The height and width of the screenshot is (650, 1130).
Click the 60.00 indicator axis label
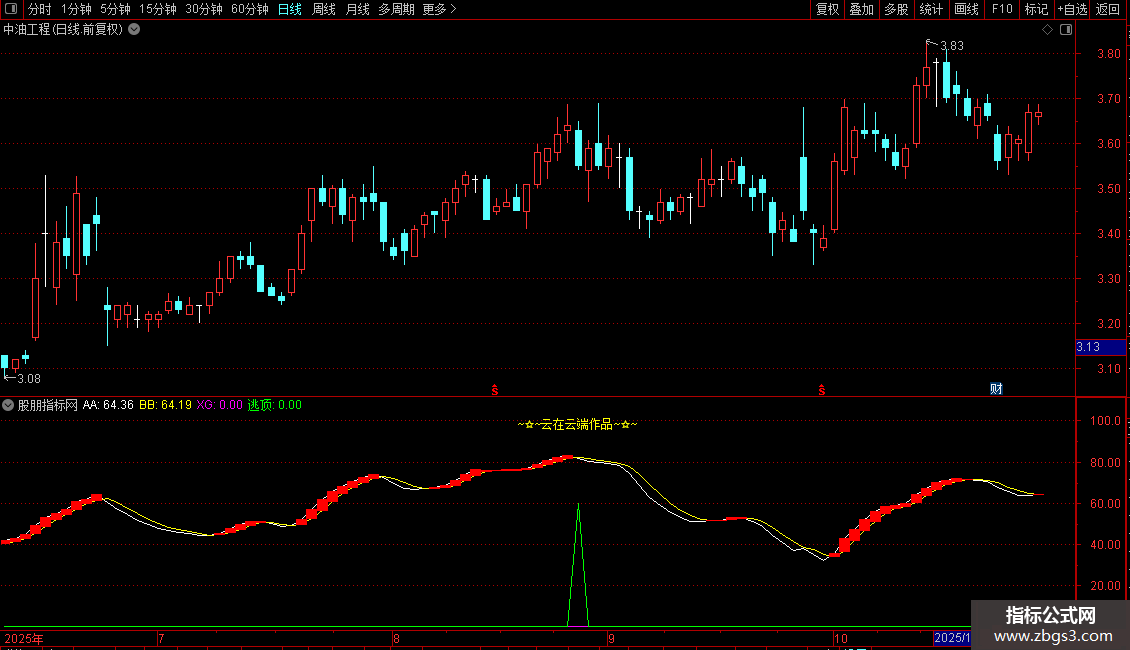tap(1105, 504)
